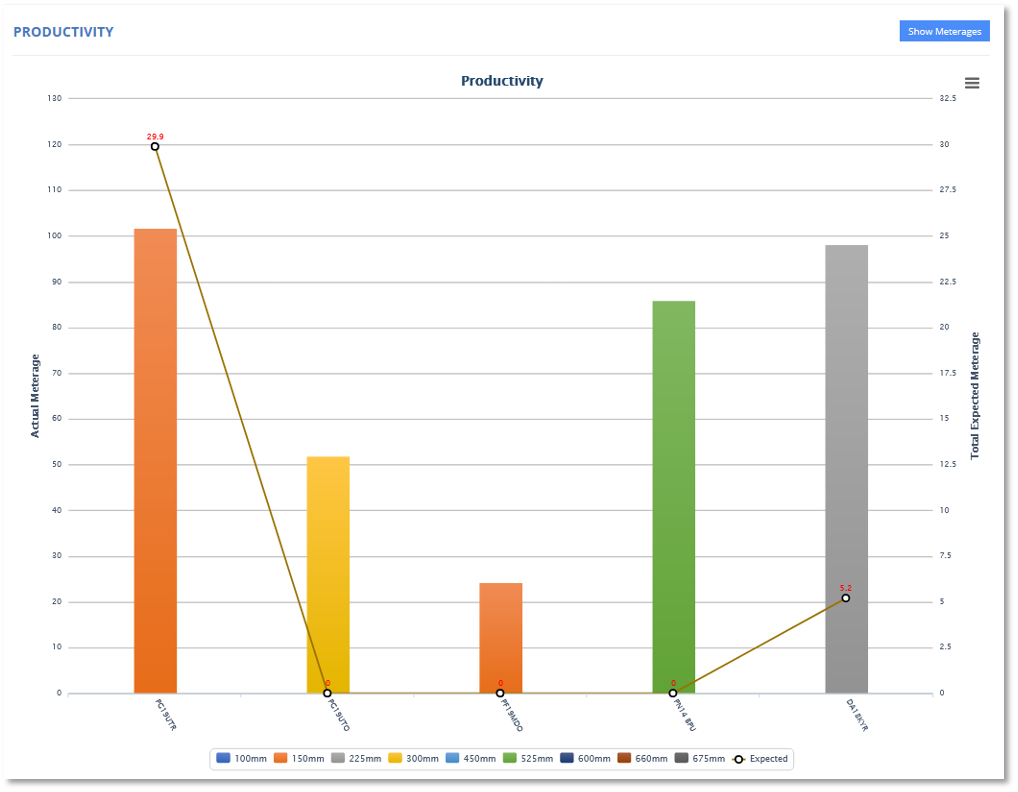Image resolution: width=1018 pixels, height=792 pixels.
Task: Click the yellow 300mm bar at PC1 SUTO
Action: click(x=327, y=570)
